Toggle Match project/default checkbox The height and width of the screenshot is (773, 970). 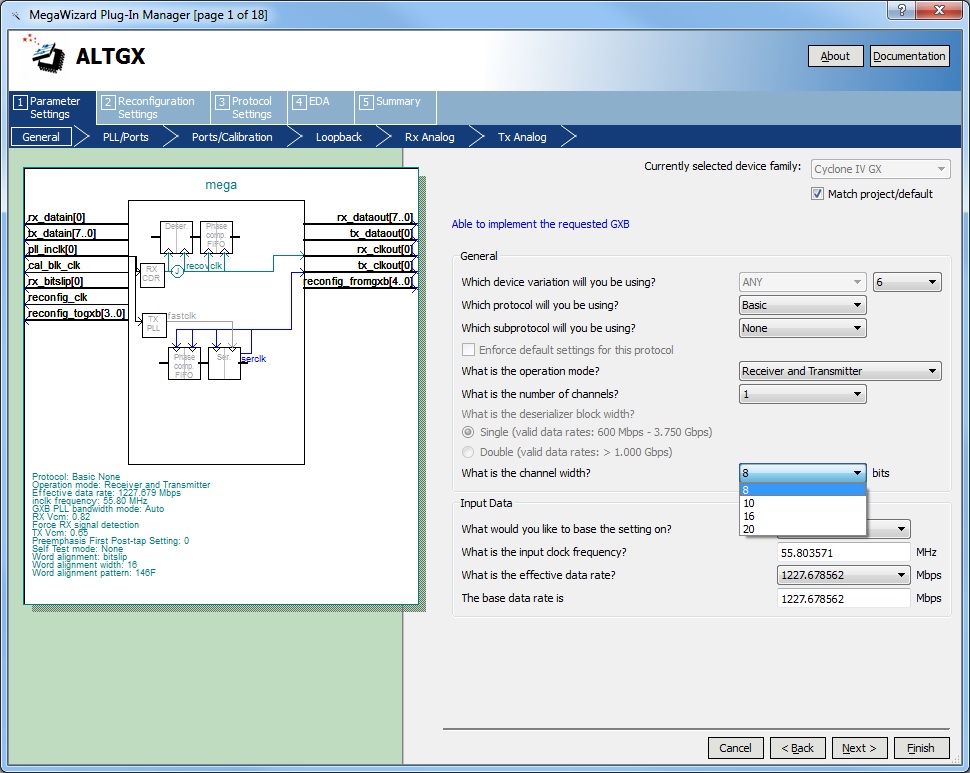[x=817, y=194]
